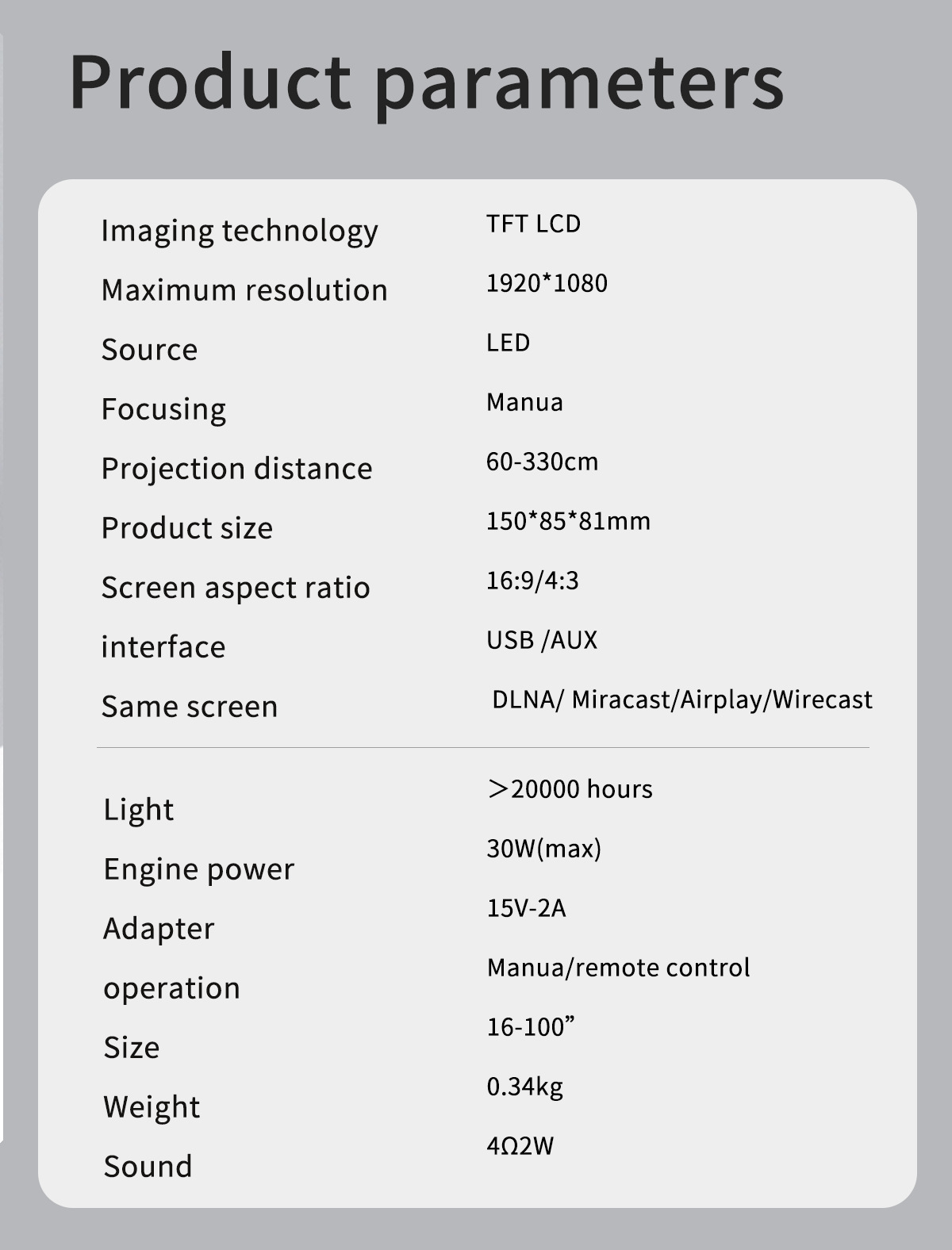
Task: Click the "Focusing" label
Action: click(x=163, y=409)
